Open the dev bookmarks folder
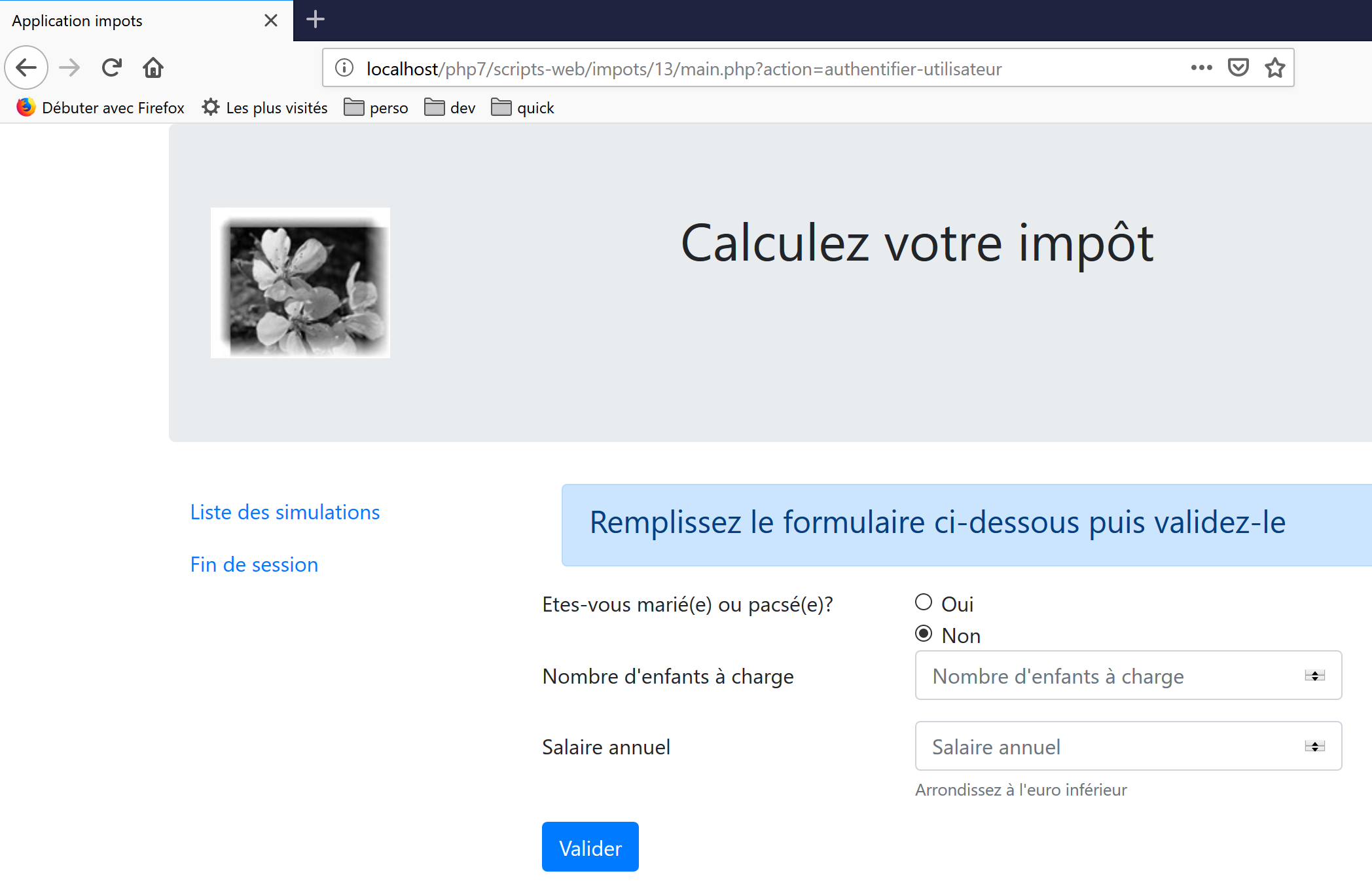This screenshot has width=1372, height=884. pyautogui.click(x=450, y=107)
